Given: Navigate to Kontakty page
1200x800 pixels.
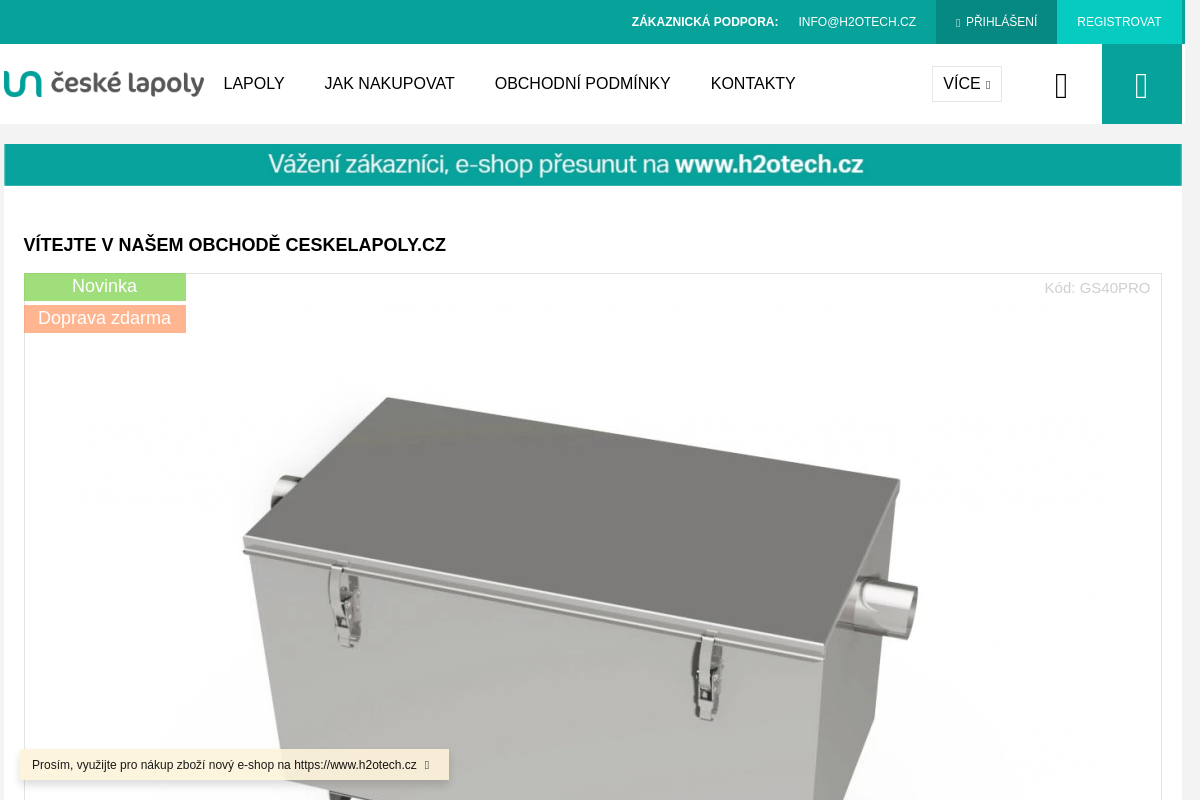Looking at the screenshot, I should coord(753,84).
